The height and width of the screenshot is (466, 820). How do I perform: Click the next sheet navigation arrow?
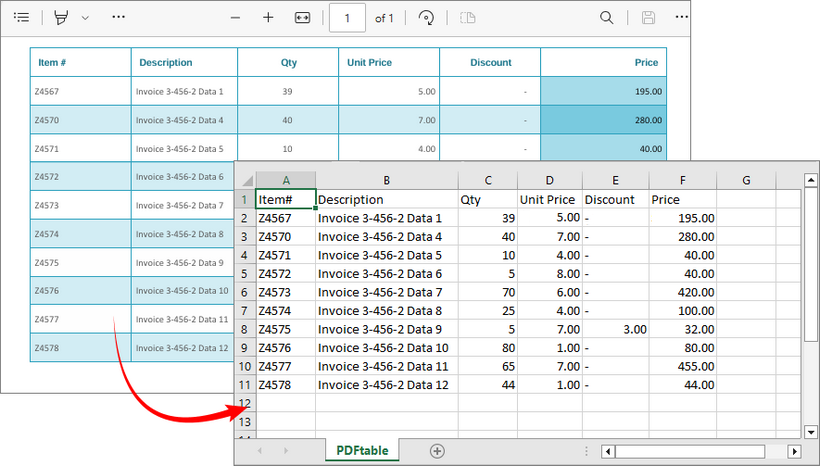286,450
